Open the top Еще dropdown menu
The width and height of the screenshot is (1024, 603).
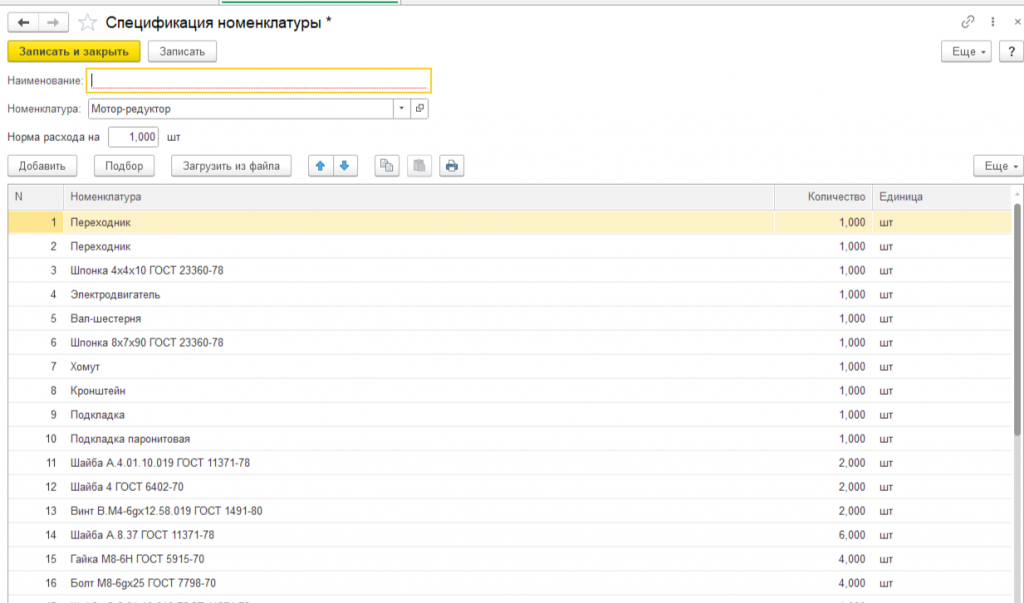(x=967, y=52)
